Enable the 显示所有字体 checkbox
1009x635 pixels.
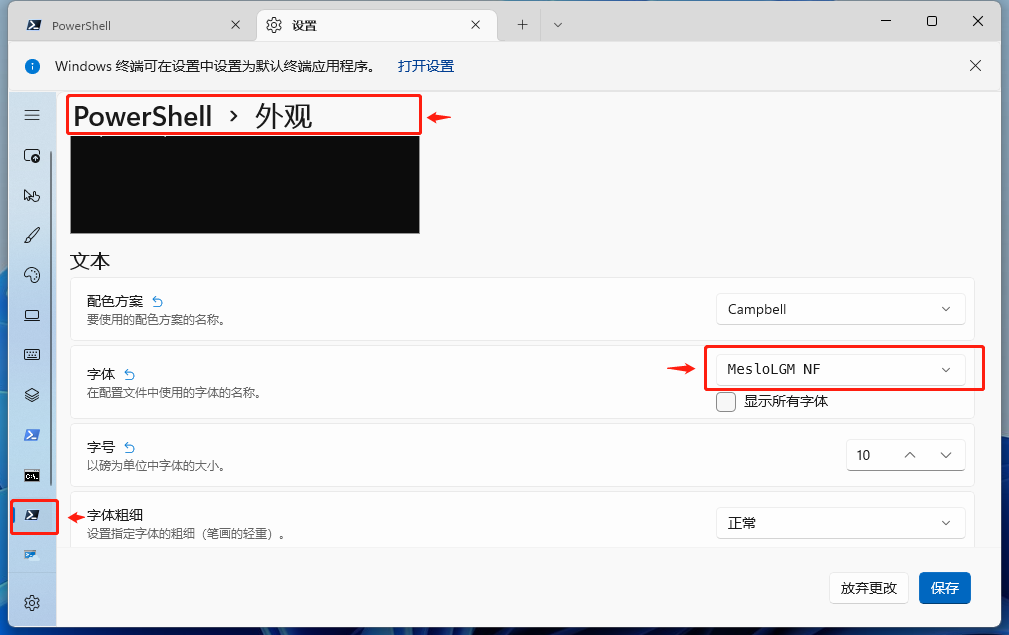[726, 401]
